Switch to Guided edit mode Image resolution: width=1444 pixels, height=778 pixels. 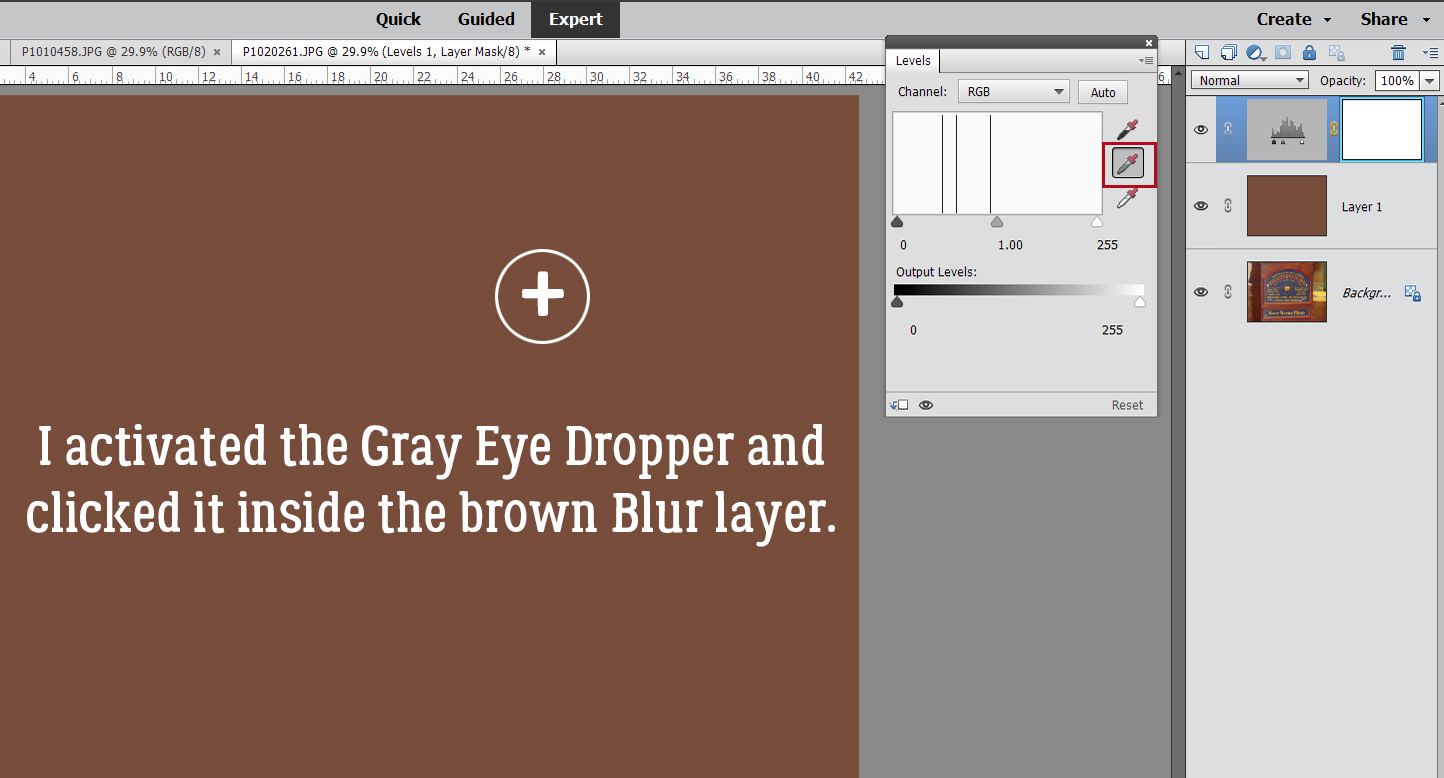point(486,19)
